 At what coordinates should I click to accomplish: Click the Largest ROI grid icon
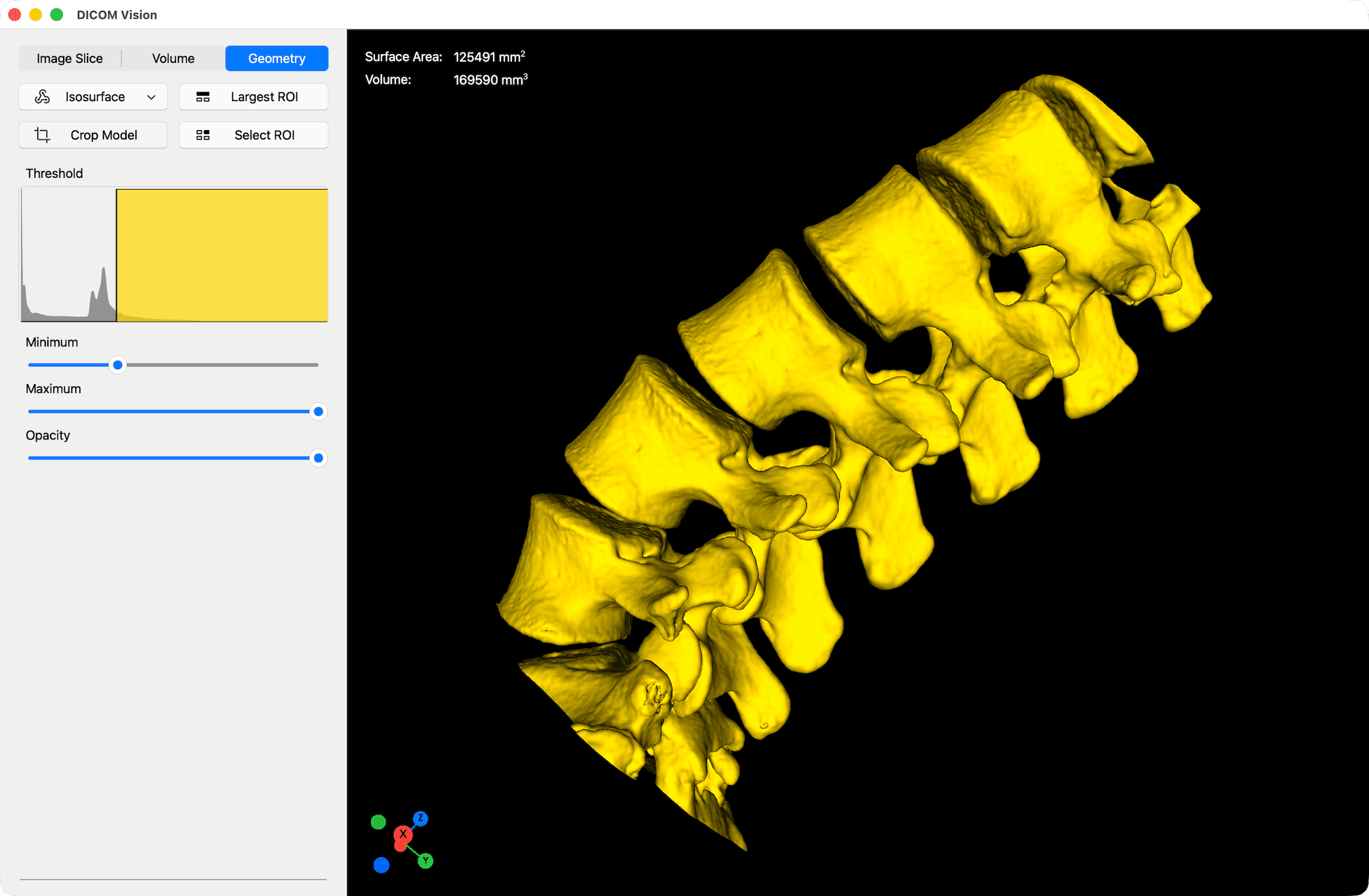pos(203,97)
